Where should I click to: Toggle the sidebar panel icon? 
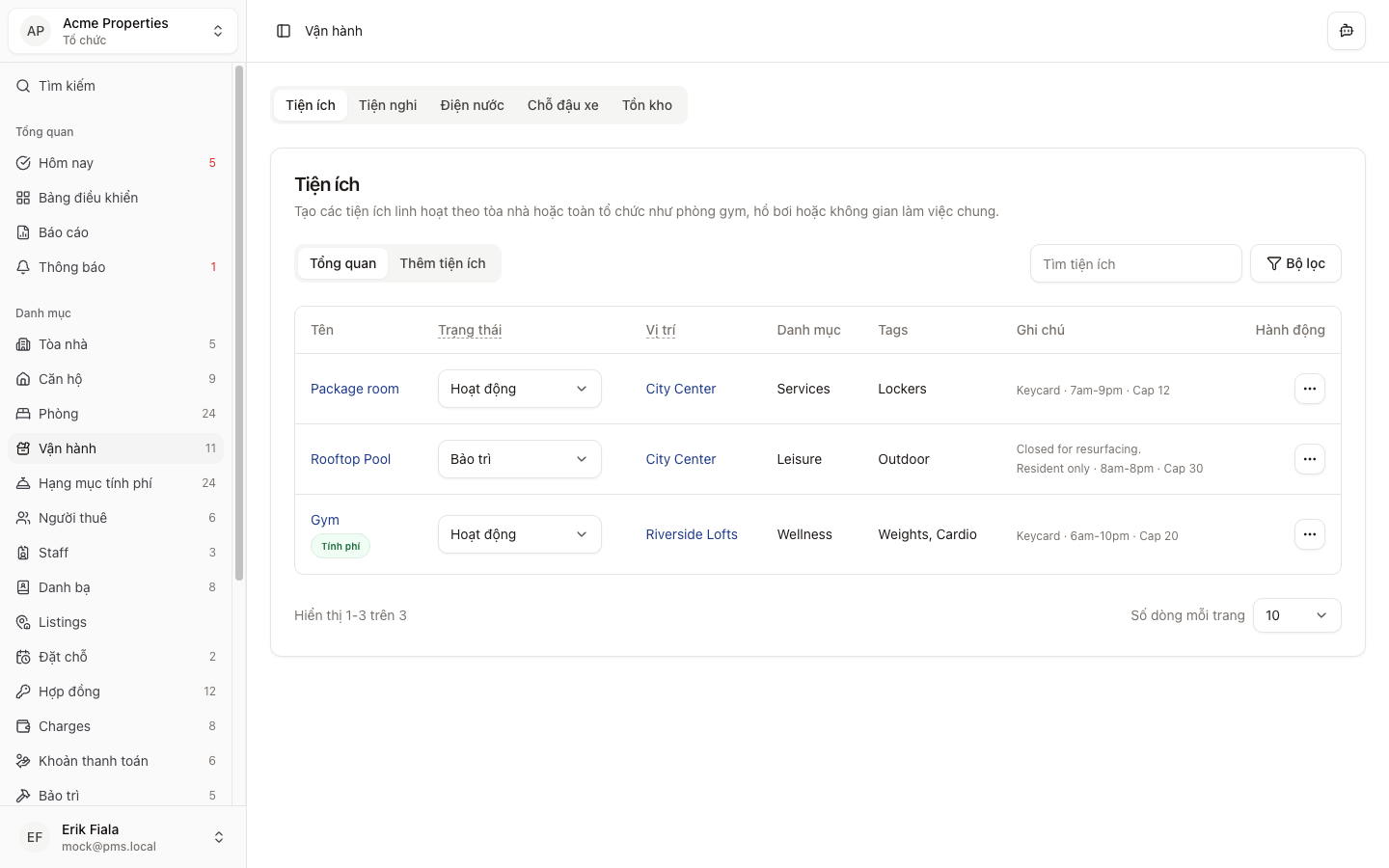284,31
